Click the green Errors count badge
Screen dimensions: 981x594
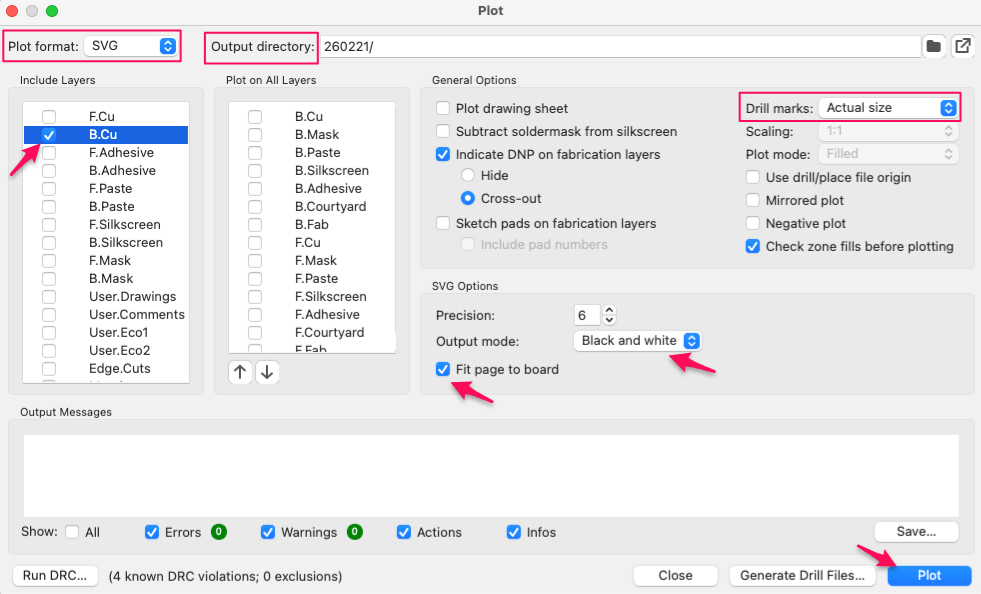coord(218,532)
